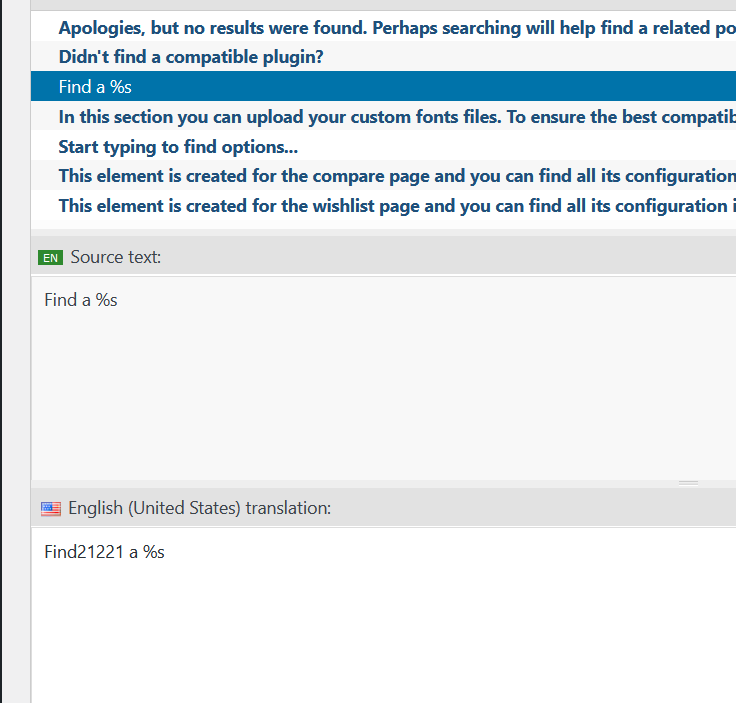This screenshot has height=703, width=736.
Task: Click the "%s" placeholder in translation text
Action: [153, 552]
